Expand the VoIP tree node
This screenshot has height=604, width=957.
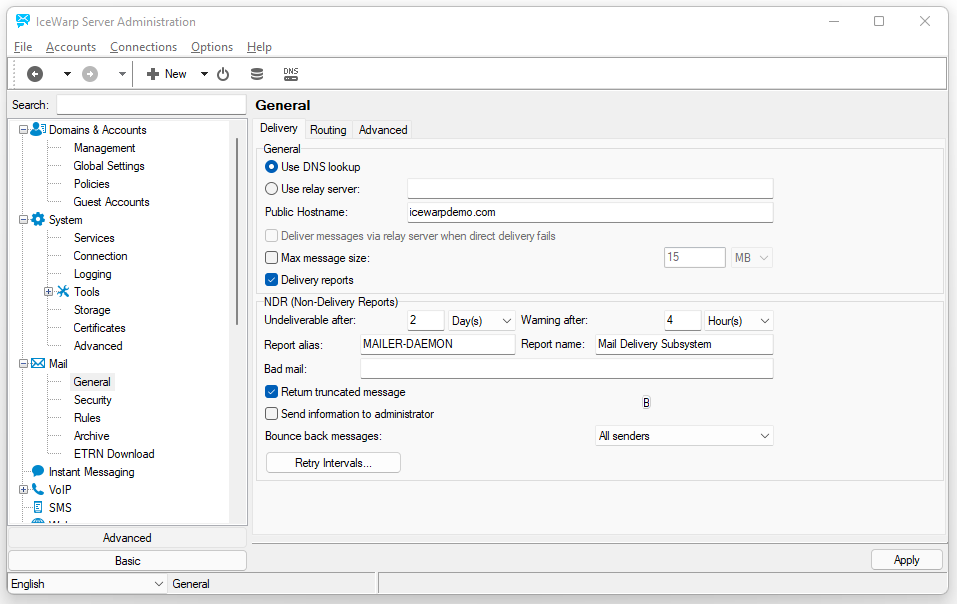click(23, 489)
